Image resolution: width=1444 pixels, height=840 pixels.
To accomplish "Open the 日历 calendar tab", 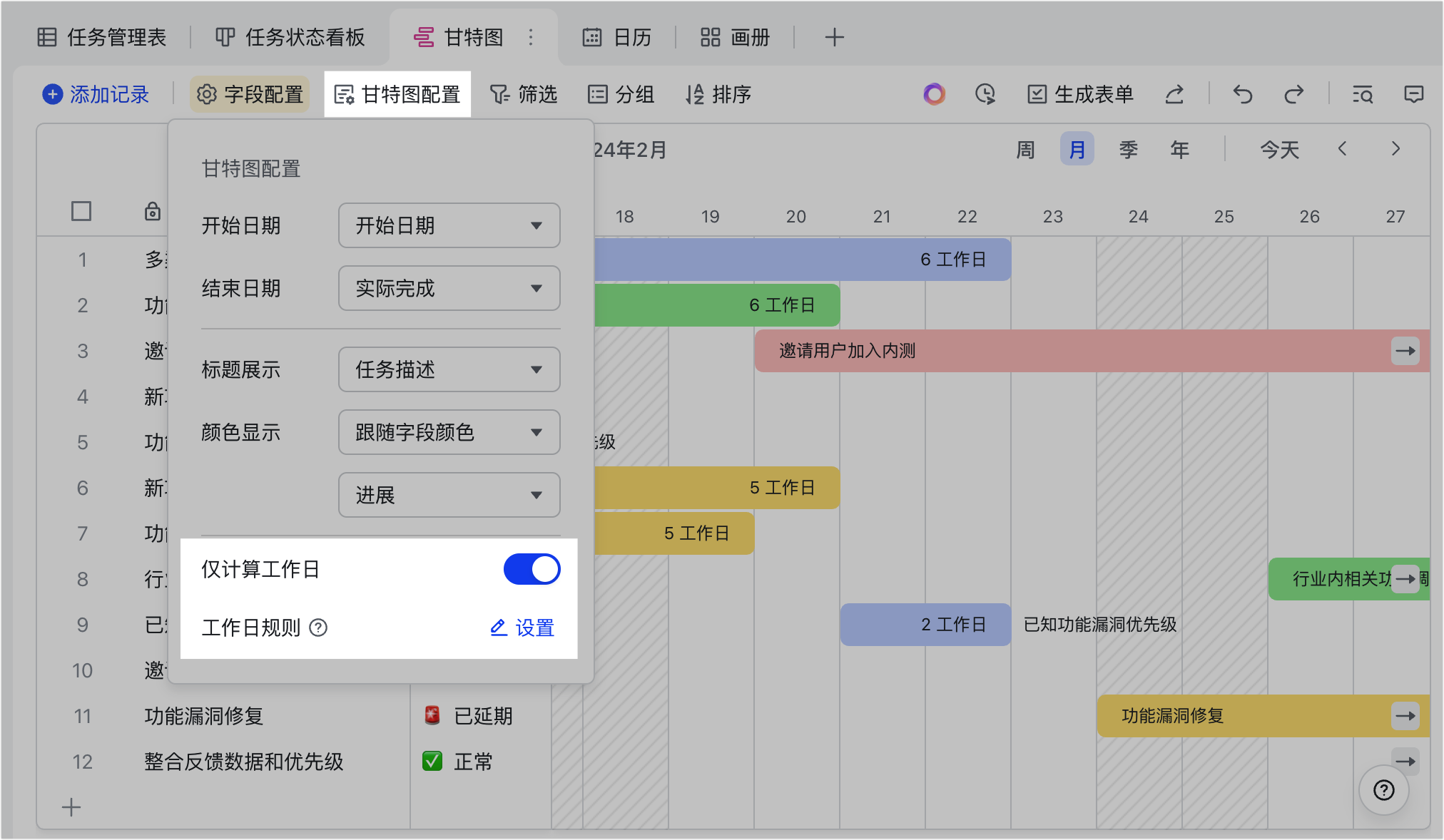I will coord(617,37).
